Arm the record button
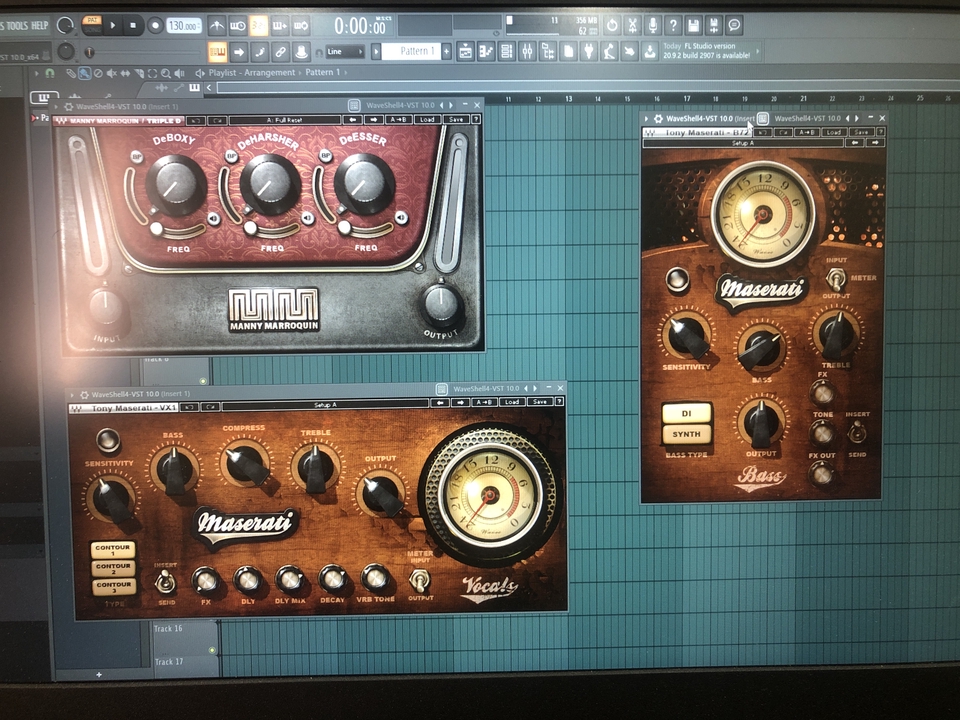This screenshot has width=960, height=720. (155, 26)
